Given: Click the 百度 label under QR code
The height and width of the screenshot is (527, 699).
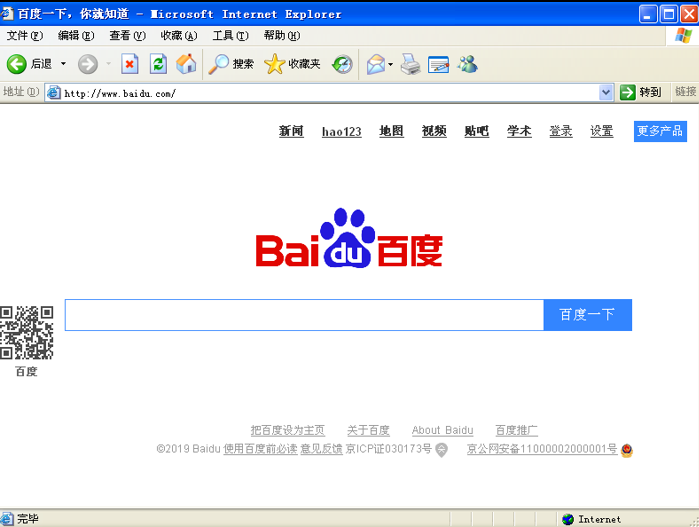Looking at the screenshot, I should point(26,371).
